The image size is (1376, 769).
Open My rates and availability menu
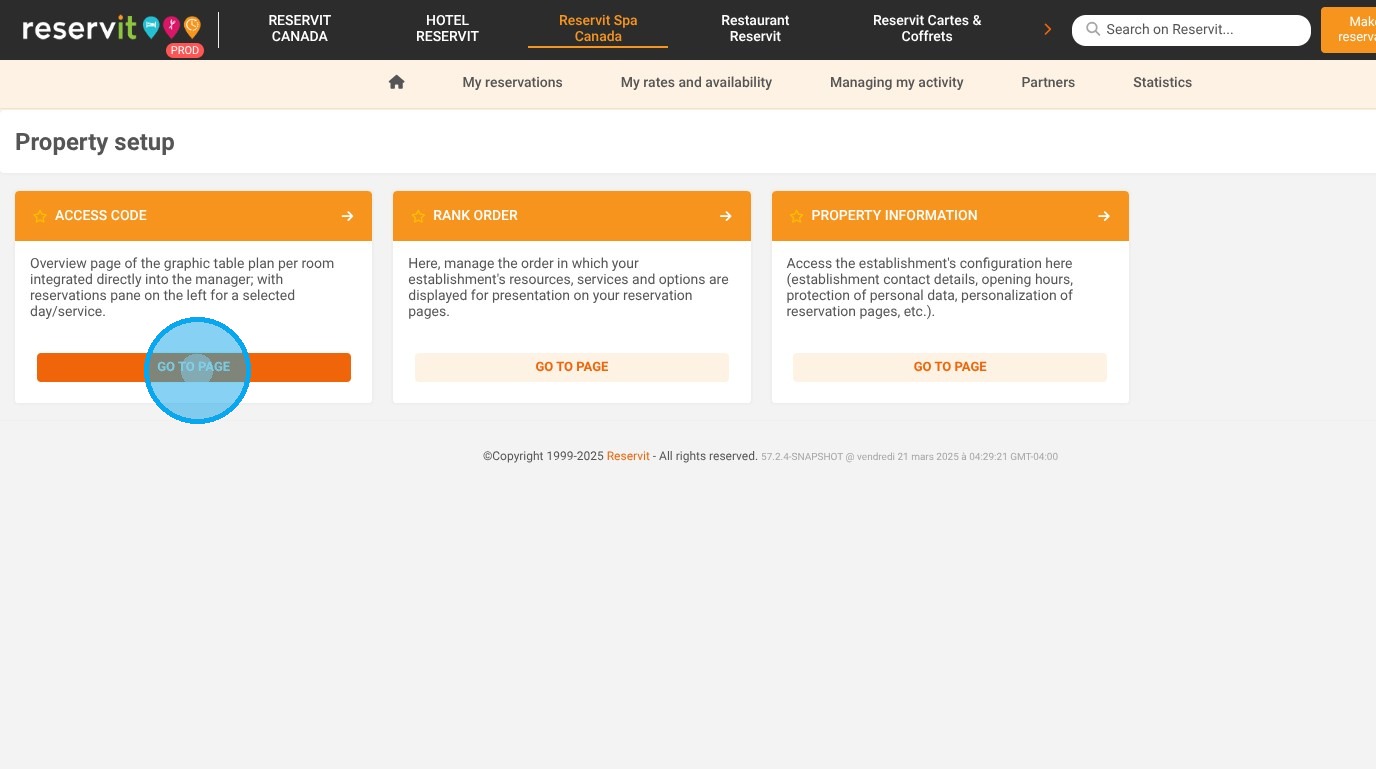point(696,82)
